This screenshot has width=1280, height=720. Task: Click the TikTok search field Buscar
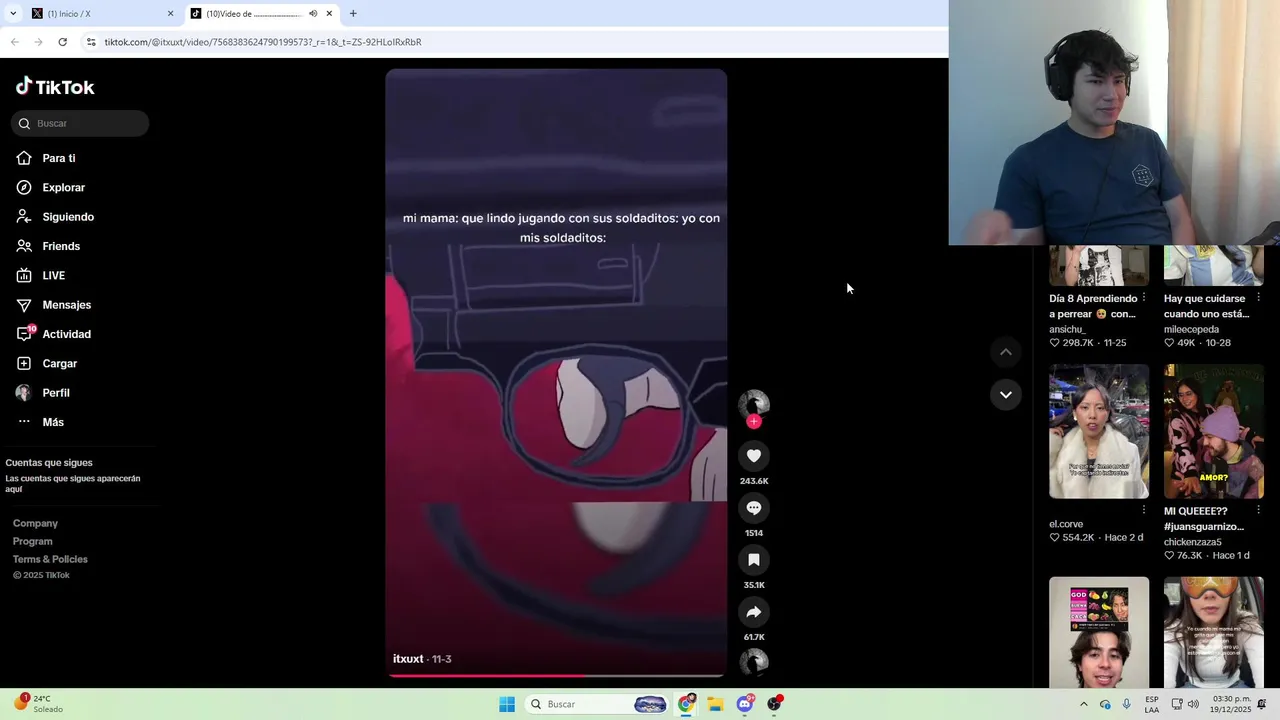[80, 123]
